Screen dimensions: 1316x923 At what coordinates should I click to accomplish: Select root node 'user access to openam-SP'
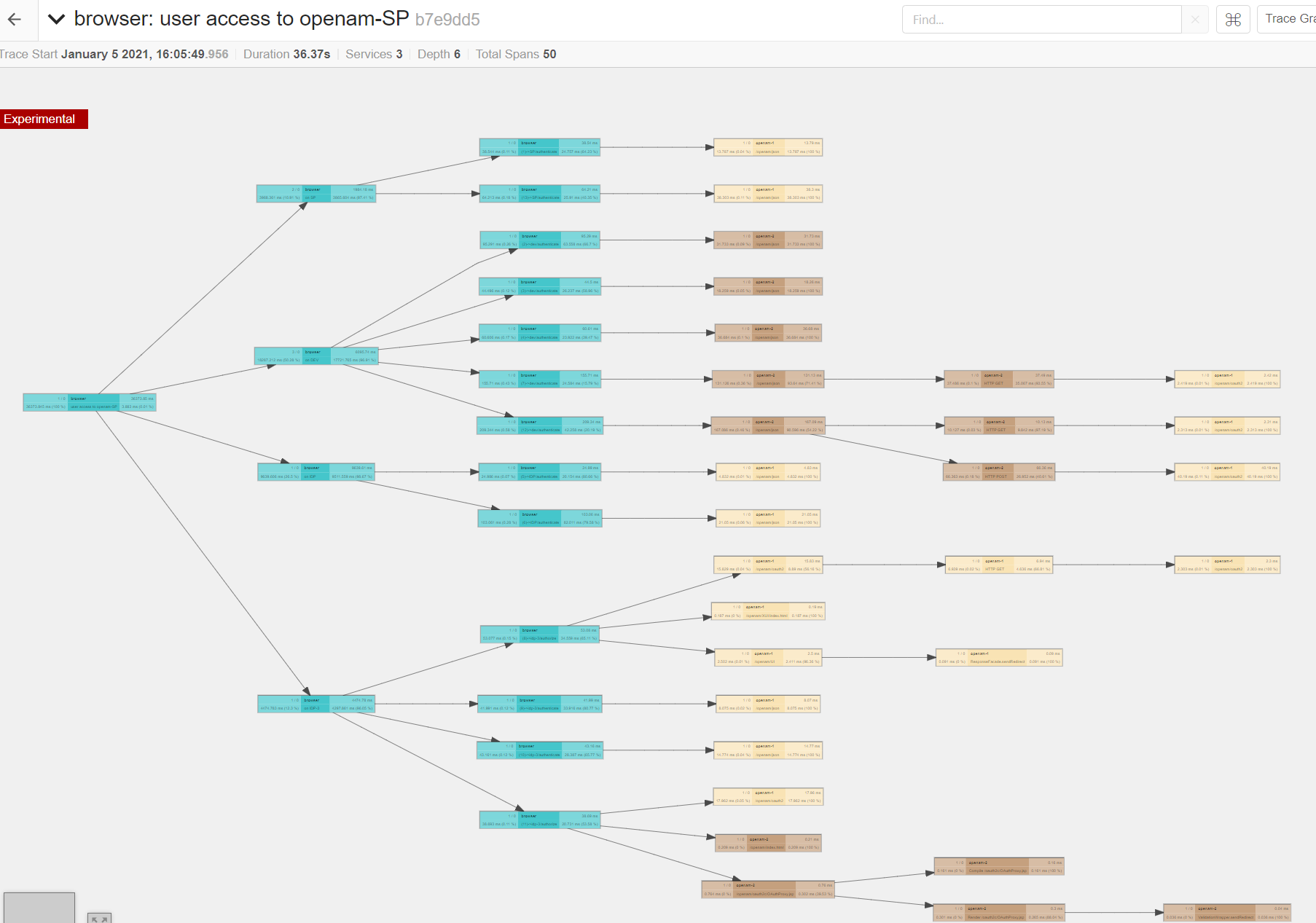[x=90, y=403]
